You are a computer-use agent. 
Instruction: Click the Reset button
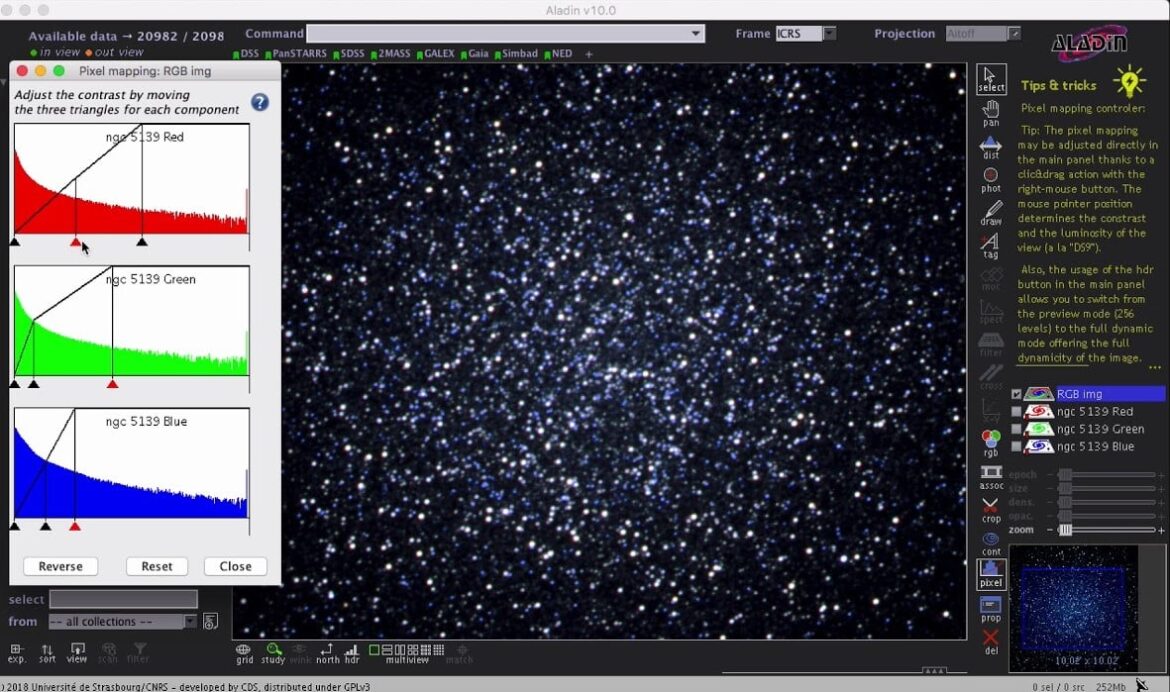(x=157, y=566)
